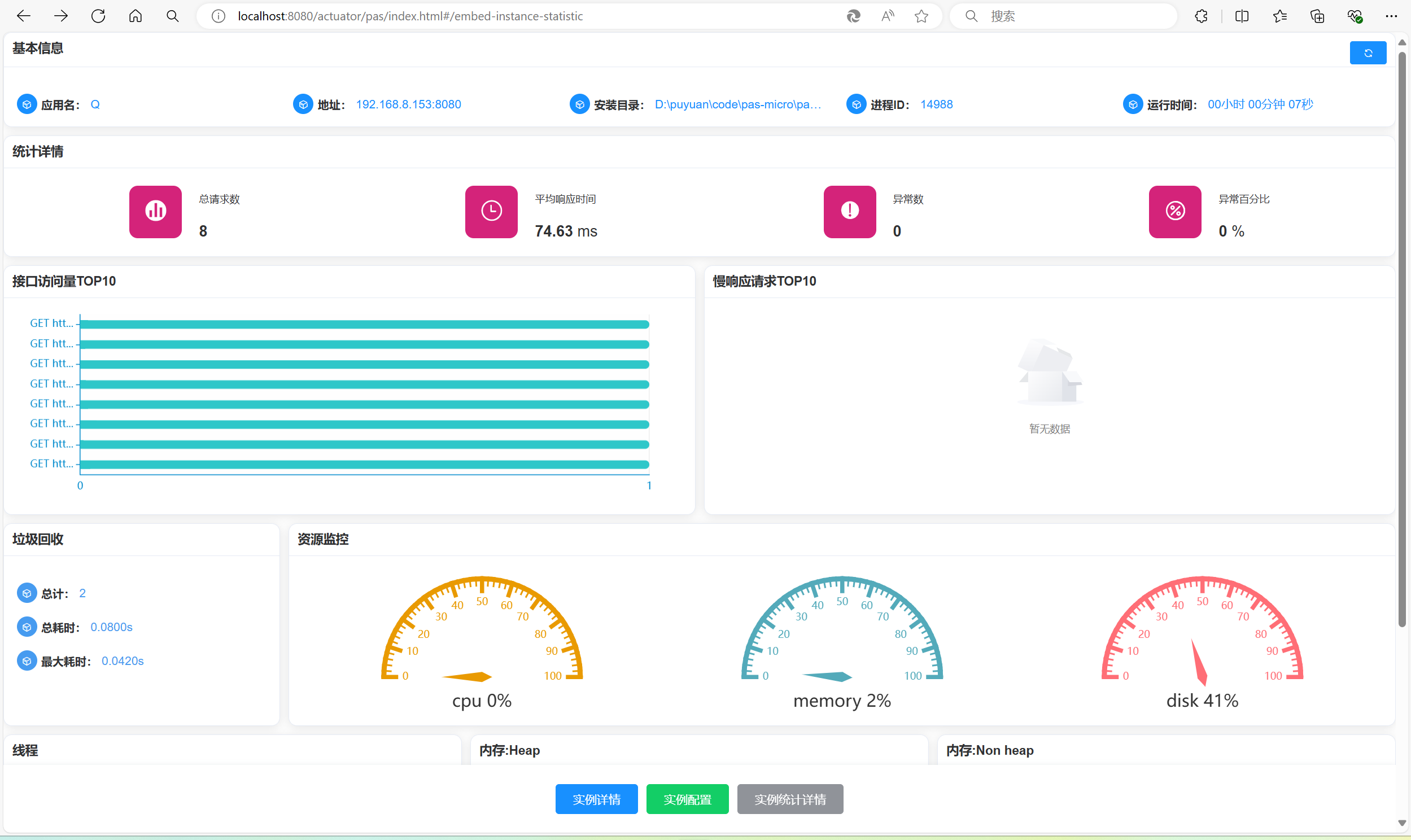Viewport: 1411px width, 840px height.
Task: Open the favorites list panel
Action: click(x=1279, y=16)
